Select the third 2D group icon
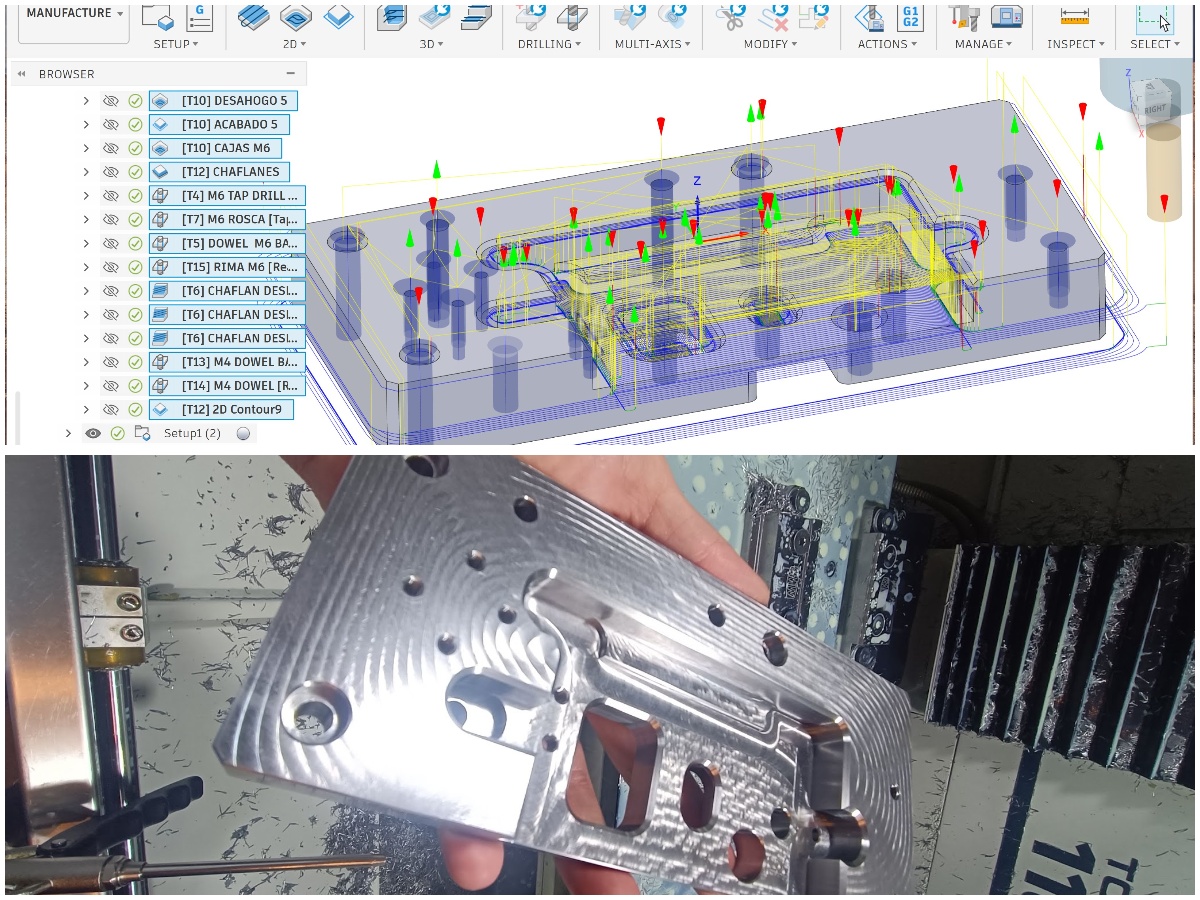 [338, 17]
